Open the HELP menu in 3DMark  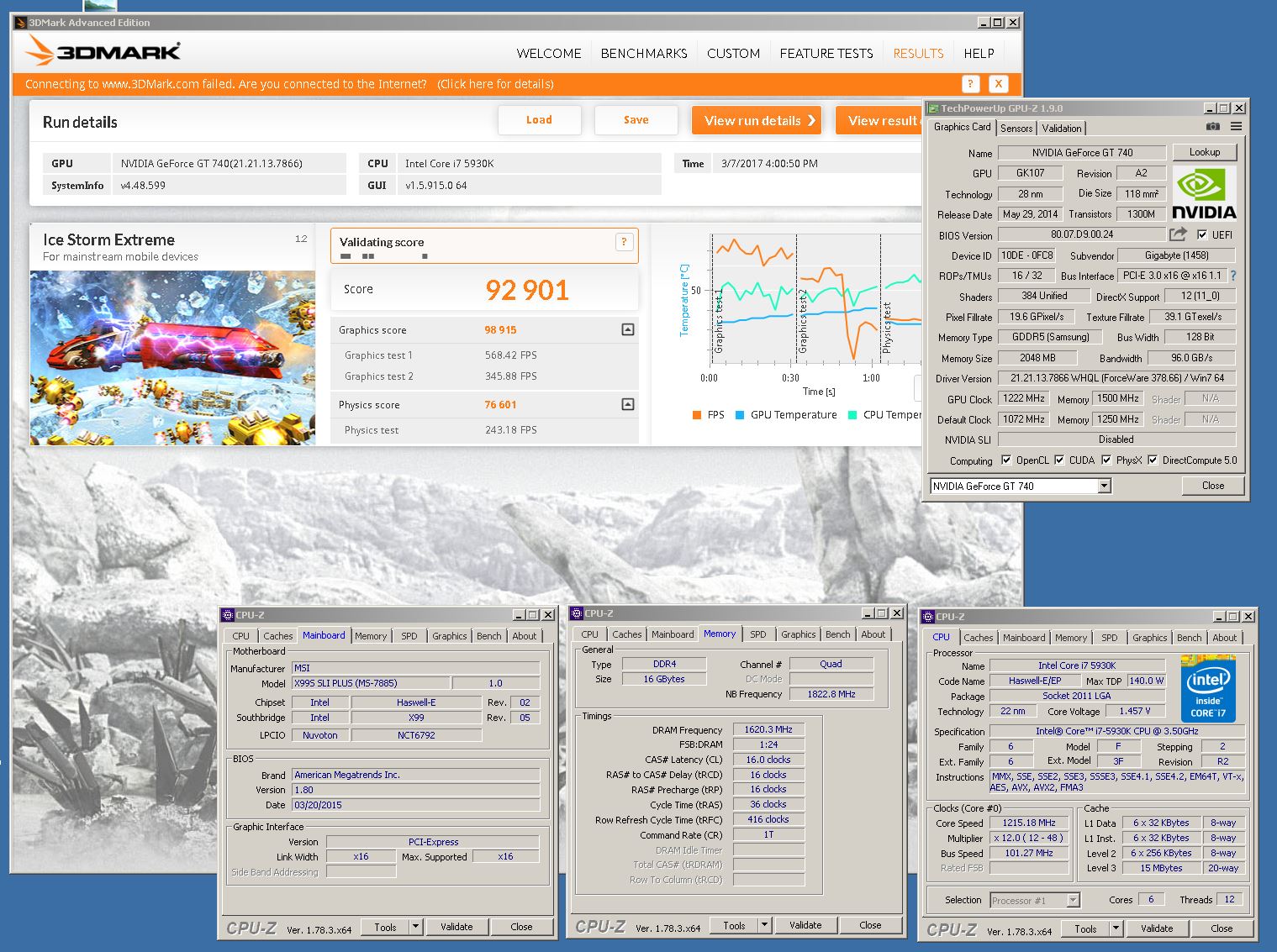click(x=979, y=54)
